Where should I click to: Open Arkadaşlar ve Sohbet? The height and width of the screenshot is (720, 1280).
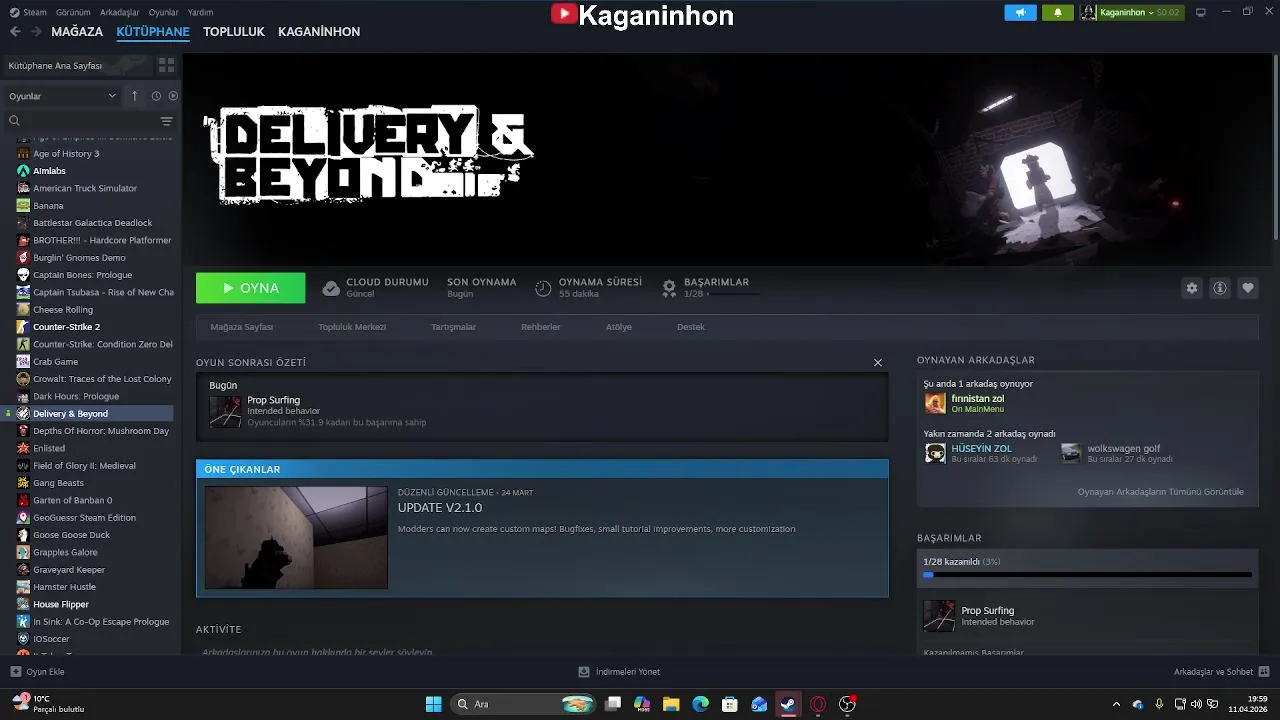click(1221, 672)
